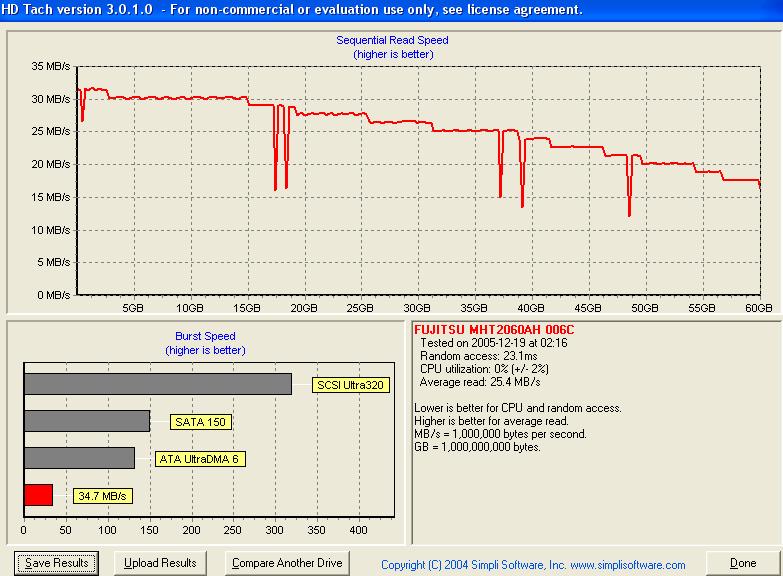This screenshot has width=783, height=576.
Task: Click the Sequential Read Speed chart title
Action: [x=392, y=40]
